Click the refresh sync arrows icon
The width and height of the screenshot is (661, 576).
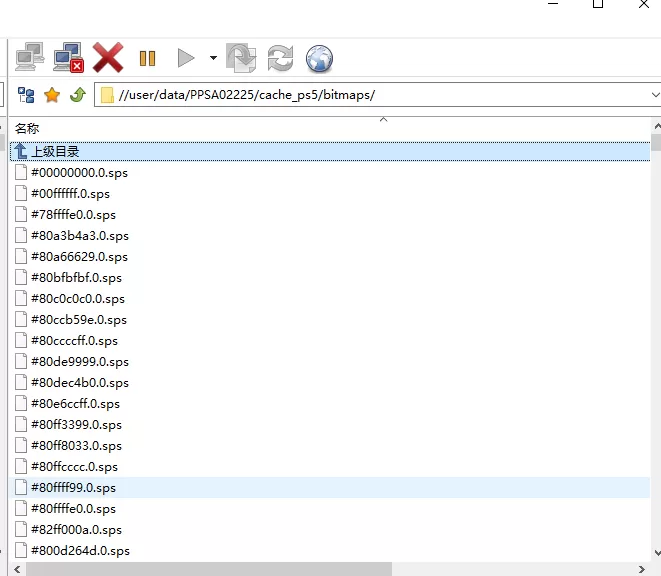coord(280,58)
